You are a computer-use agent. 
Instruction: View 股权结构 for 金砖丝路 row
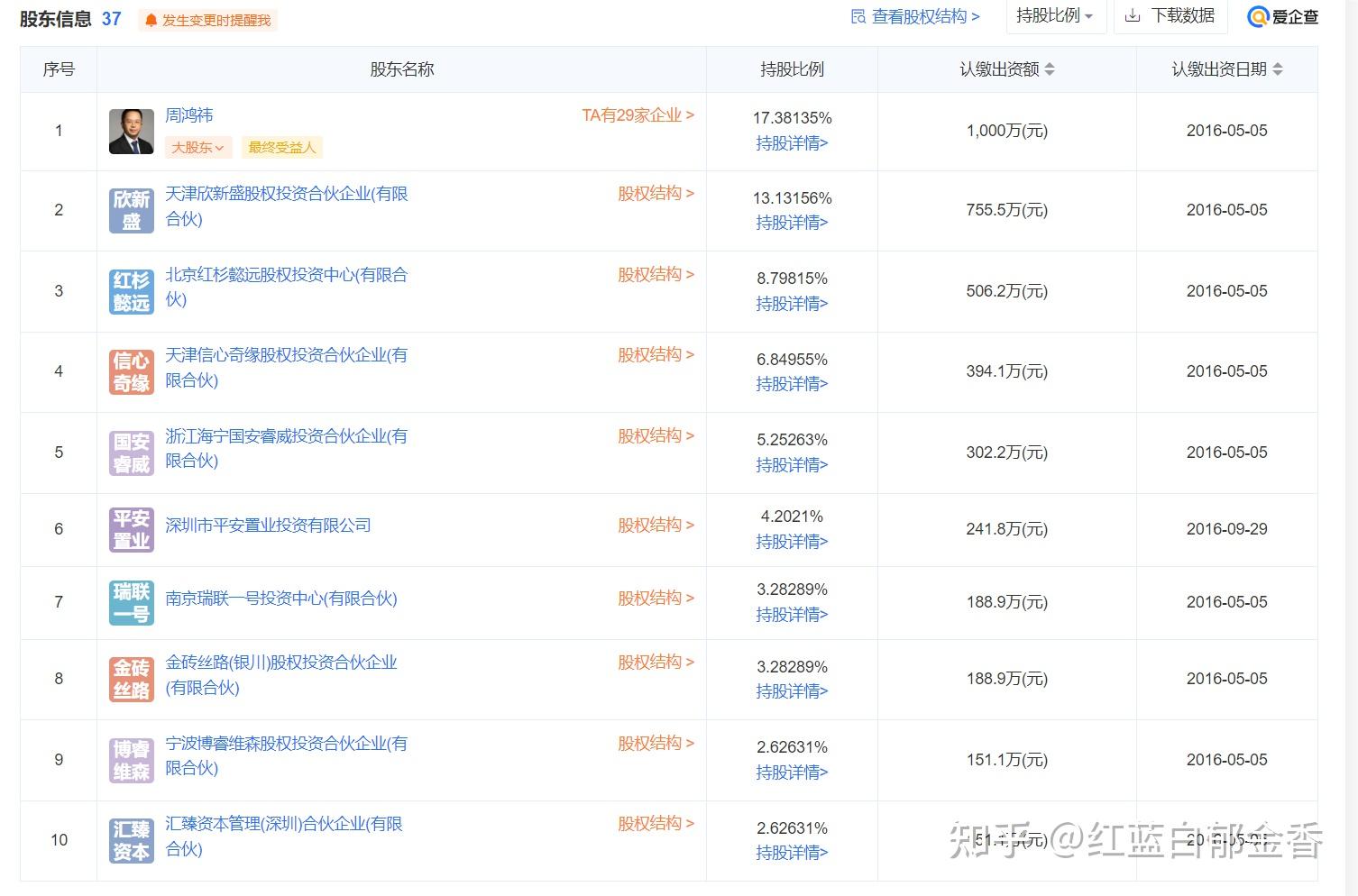tap(656, 663)
